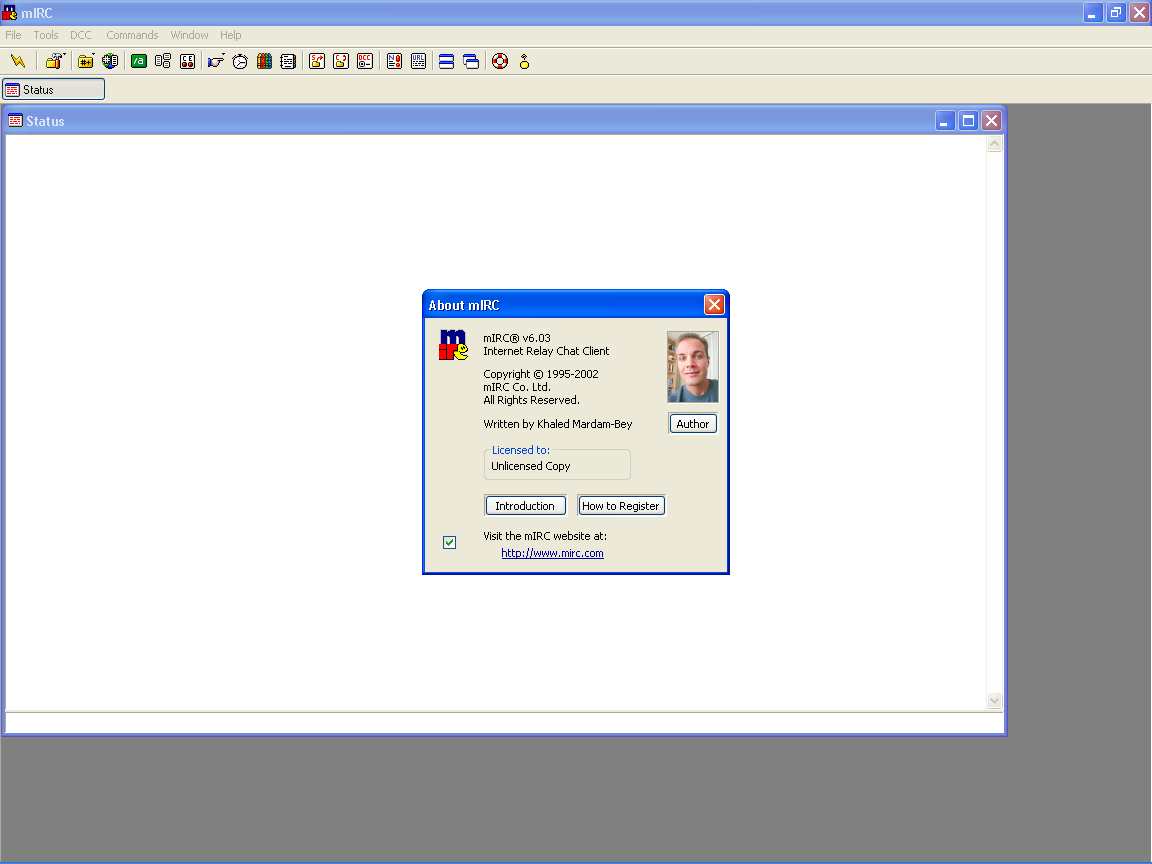Click the Introduction button
1152x864 pixels.
click(525, 505)
